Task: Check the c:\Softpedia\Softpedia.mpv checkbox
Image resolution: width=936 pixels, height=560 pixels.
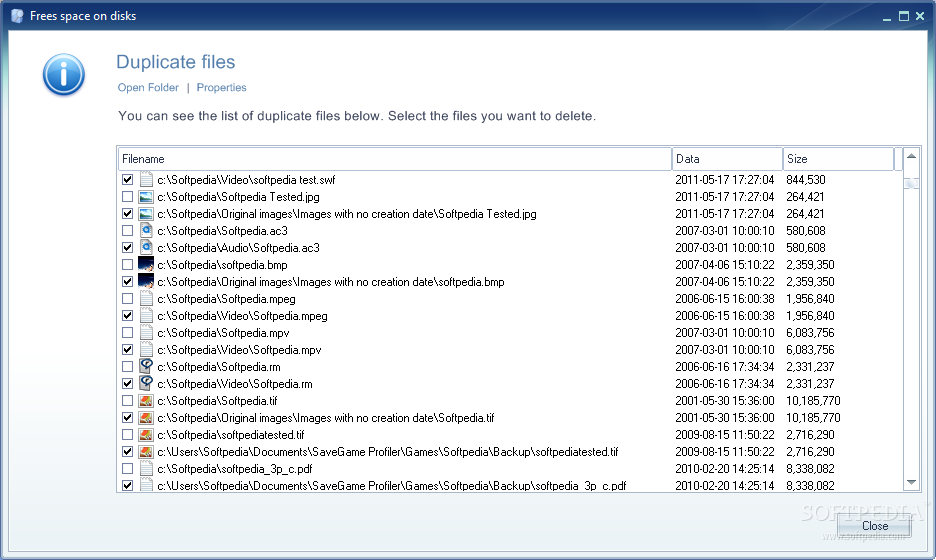Action: tap(127, 333)
